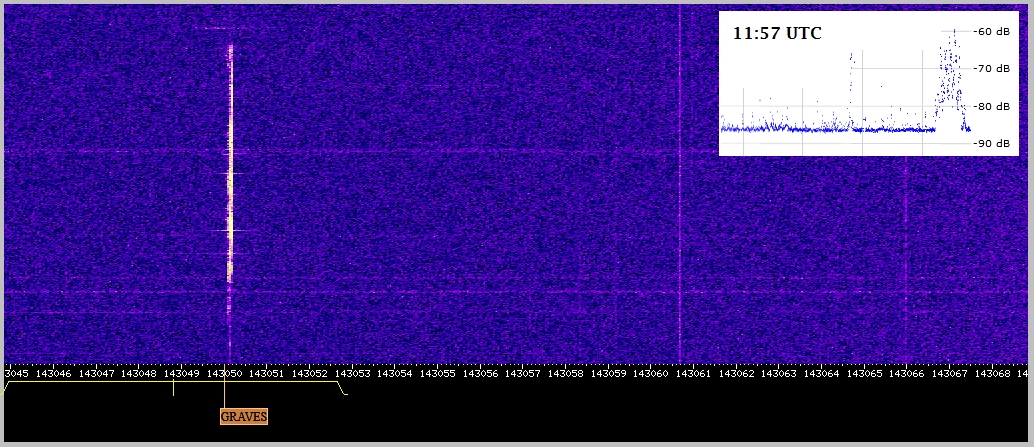Click the 143047 frequency tick label

[x=97, y=373]
